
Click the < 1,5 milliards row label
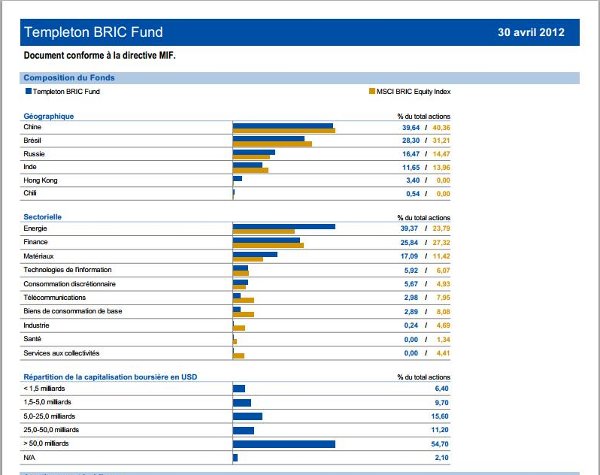(44, 388)
